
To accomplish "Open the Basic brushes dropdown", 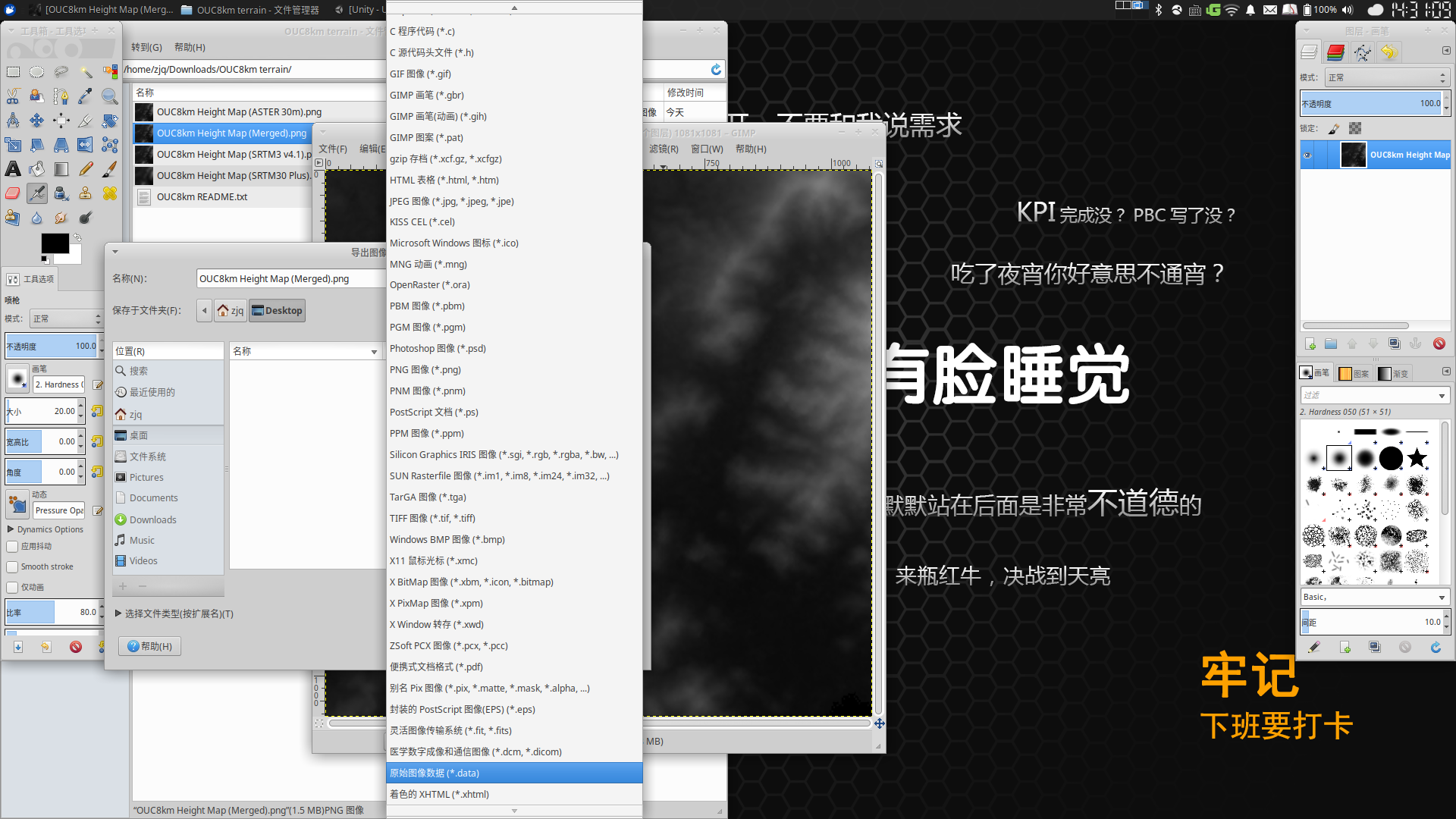I will [x=1374, y=597].
